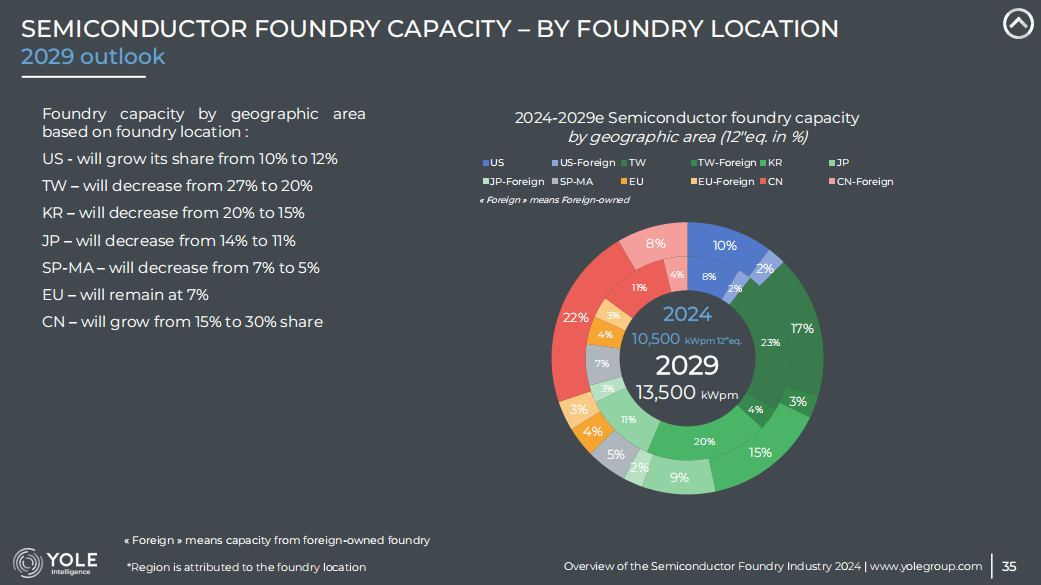Click the outer 9% JP light green segment
1041x585 pixels.
click(679, 477)
